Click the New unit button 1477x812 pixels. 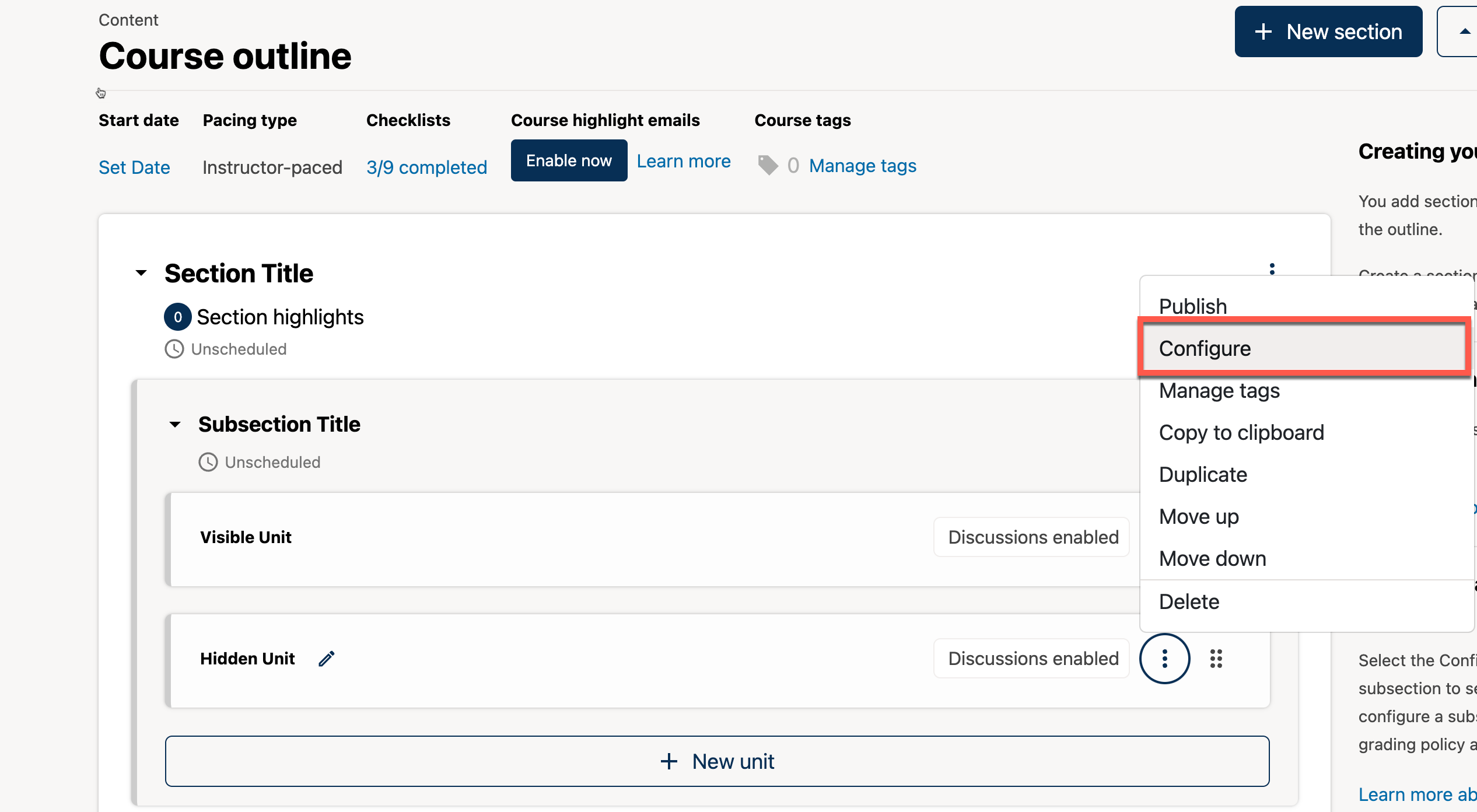coord(717,761)
